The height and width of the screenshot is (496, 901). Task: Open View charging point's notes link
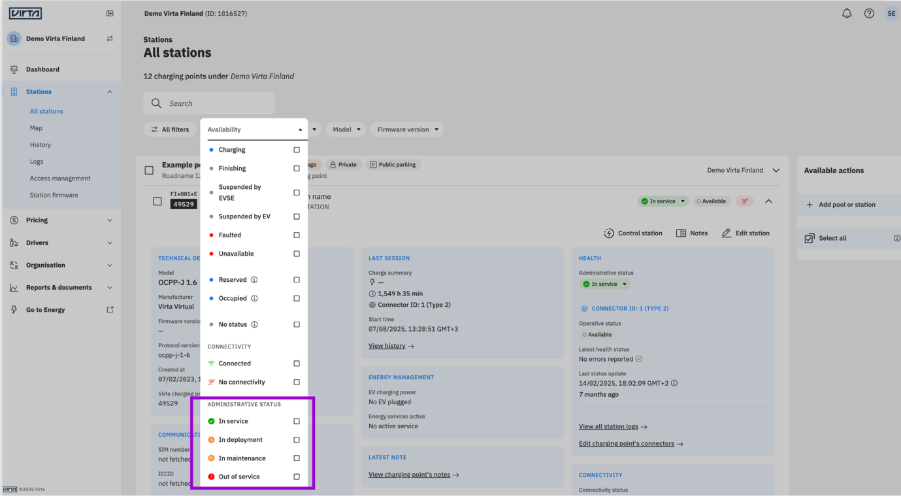click(x=414, y=475)
